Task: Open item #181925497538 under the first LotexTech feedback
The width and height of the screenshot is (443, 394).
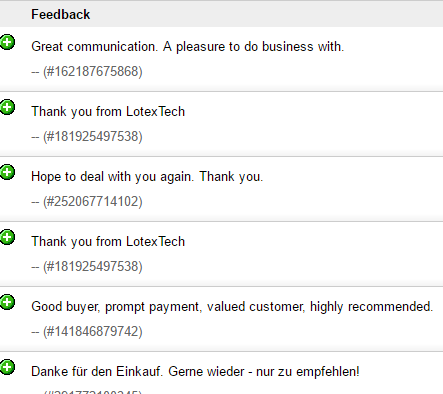Action: coord(92,136)
